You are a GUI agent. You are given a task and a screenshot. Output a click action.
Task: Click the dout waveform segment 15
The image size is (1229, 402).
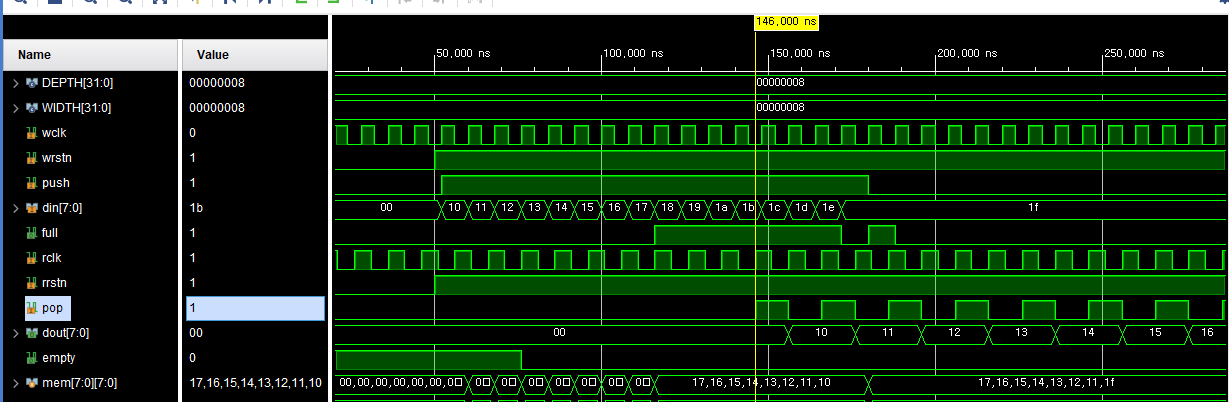[1155, 333]
